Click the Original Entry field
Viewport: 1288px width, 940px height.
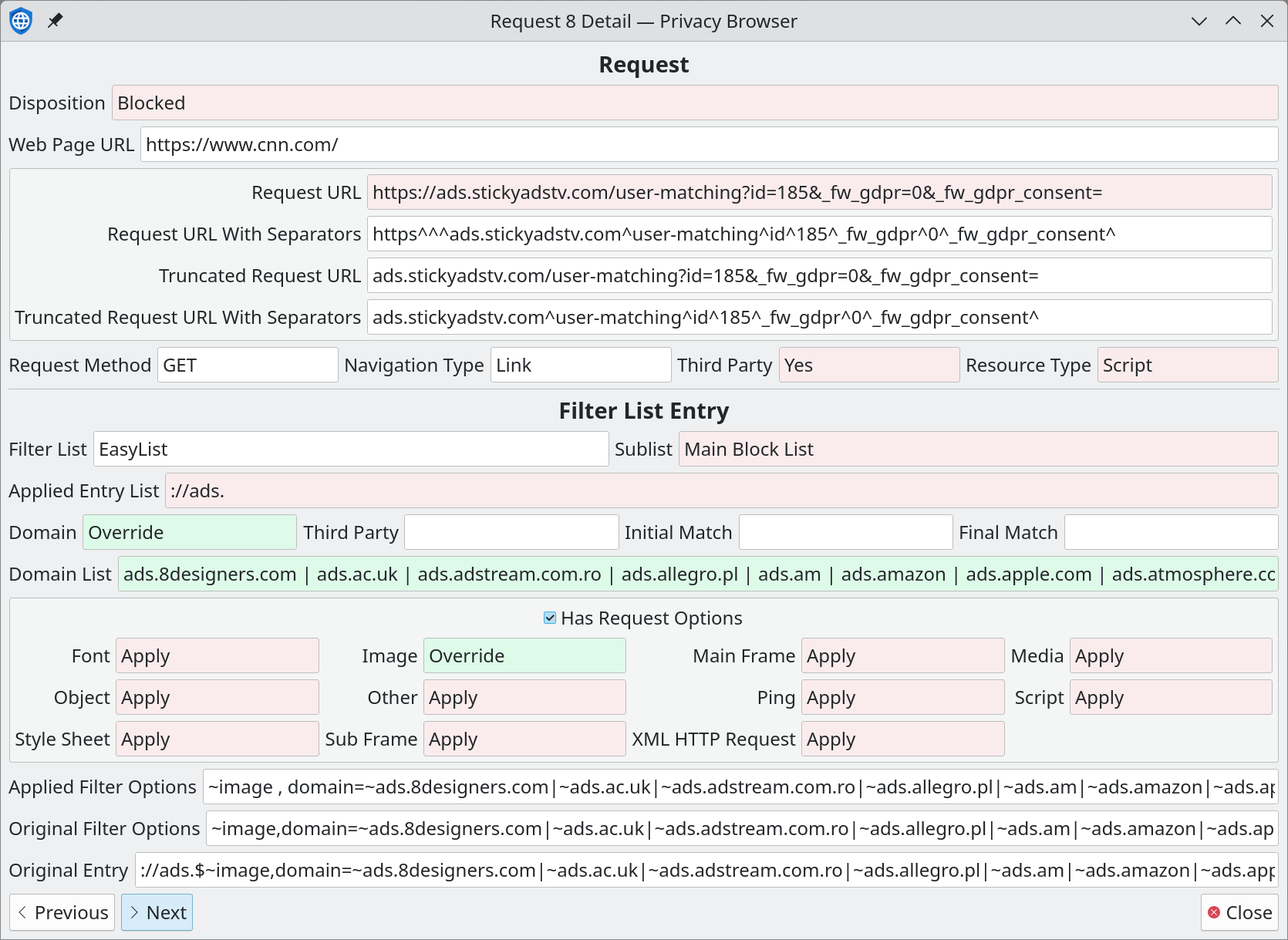[x=706, y=870]
